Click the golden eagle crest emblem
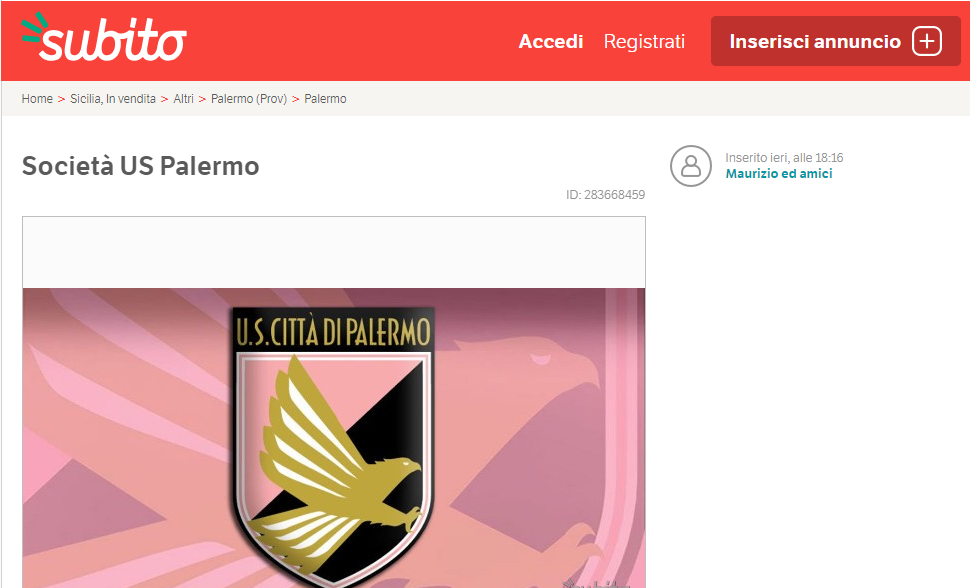 pos(334,447)
